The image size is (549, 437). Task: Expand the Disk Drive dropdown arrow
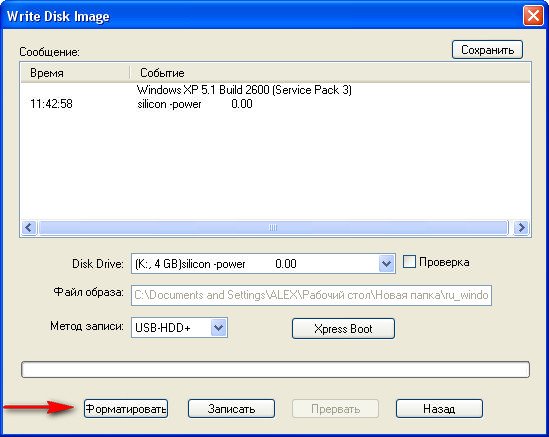click(386, 263)
